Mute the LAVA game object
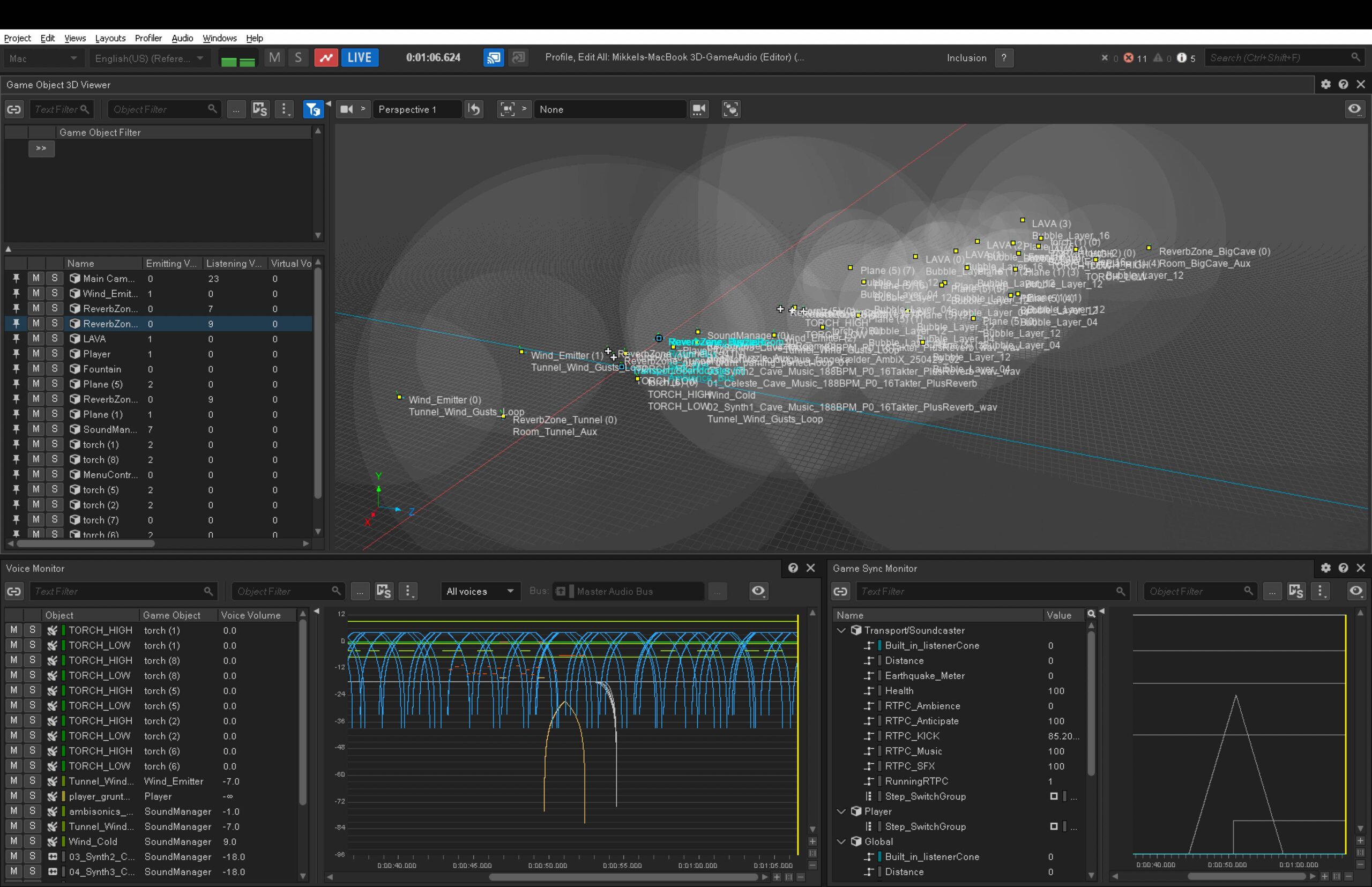The width and height of the screenshot is (1372, 887). [36, 339]
